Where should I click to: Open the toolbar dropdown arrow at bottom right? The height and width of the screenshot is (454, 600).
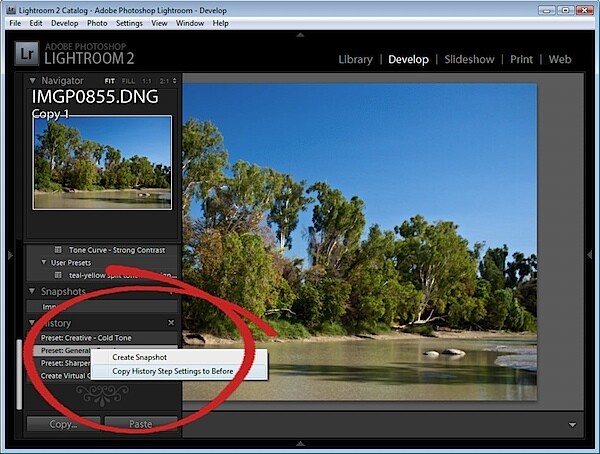point(572,425)
